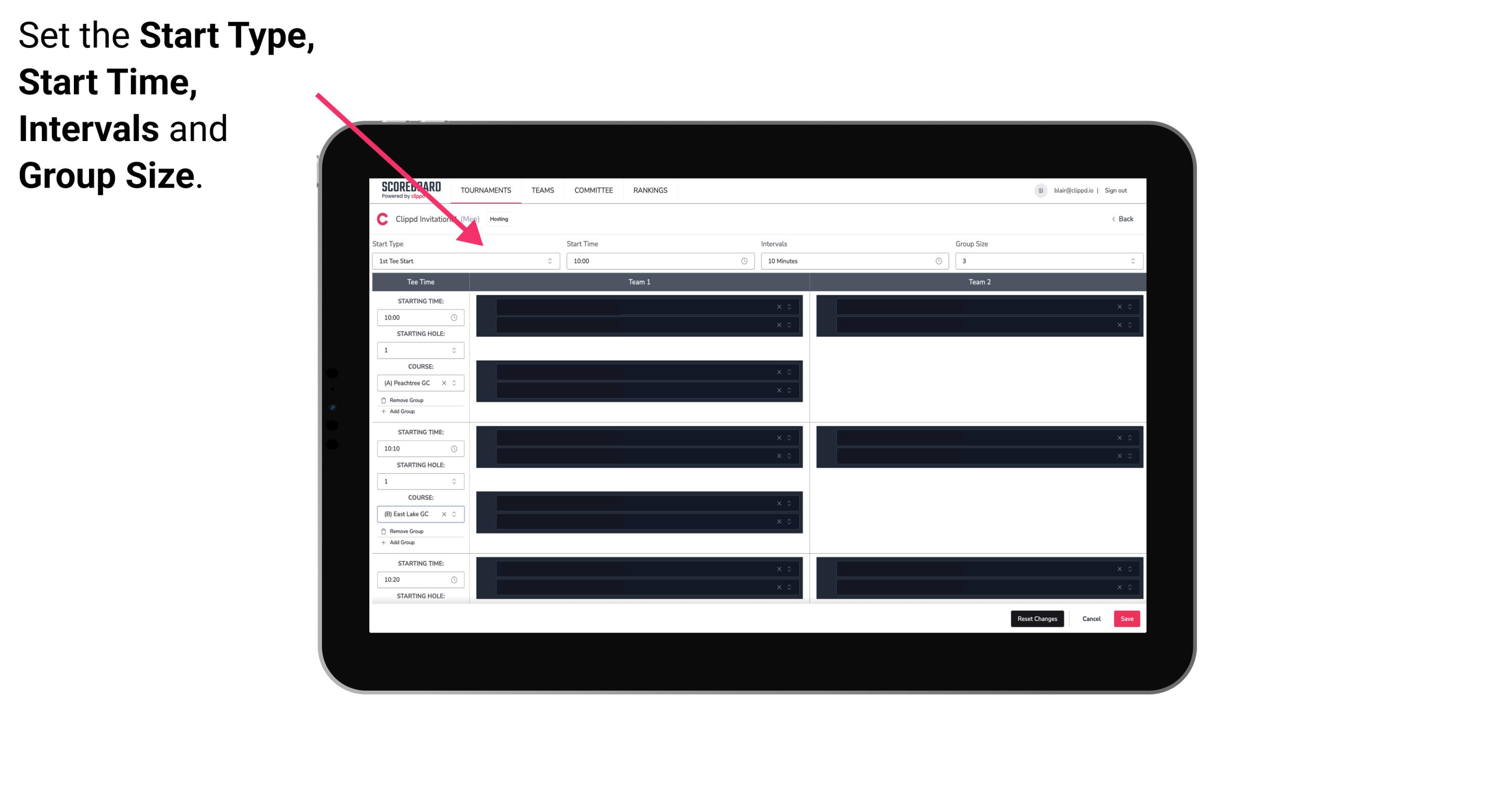Image resolution: width=1510 pixels, height=812 pixels.
Task: Click the stepper up arrow for Starting Hole
Action: (454, 349)
